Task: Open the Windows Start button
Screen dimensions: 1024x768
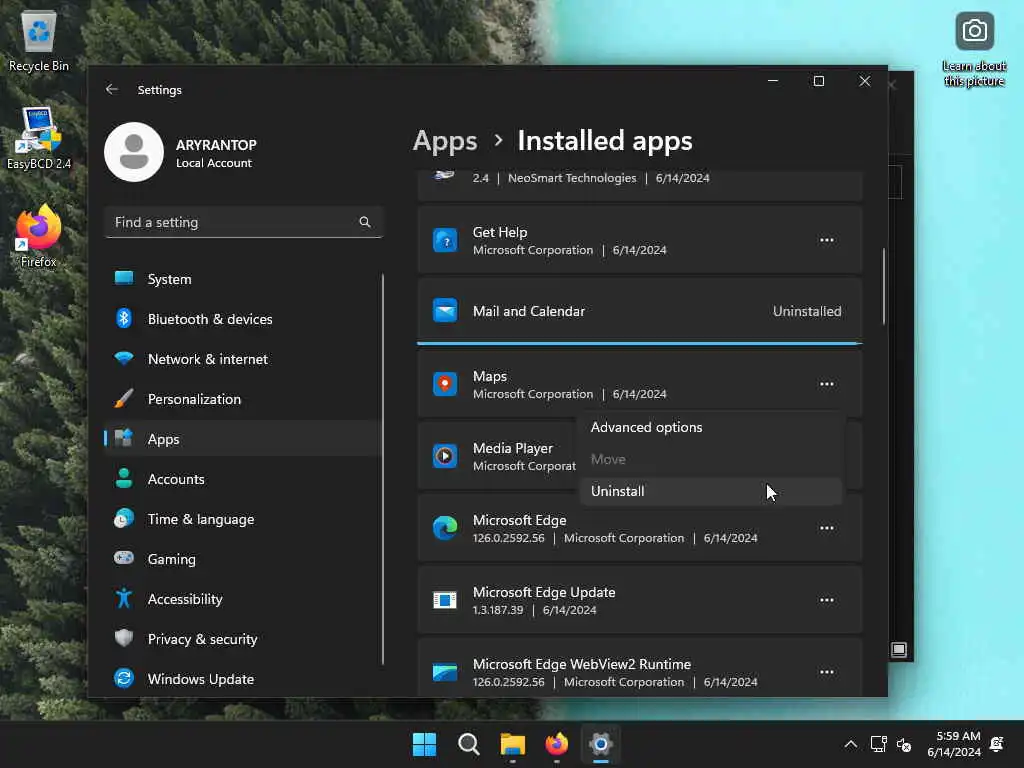Action: click(x=424, y=744)
